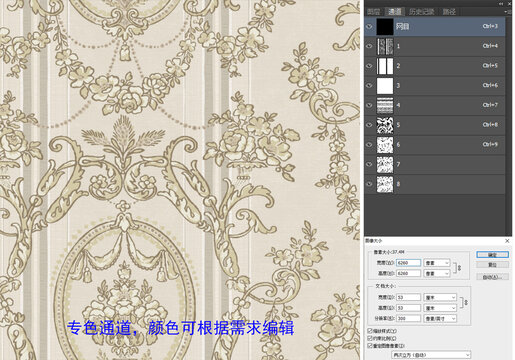This screenshot has height=360, width=515.
Task: Select channel 7 thumbnail
Action: [385, 164]
